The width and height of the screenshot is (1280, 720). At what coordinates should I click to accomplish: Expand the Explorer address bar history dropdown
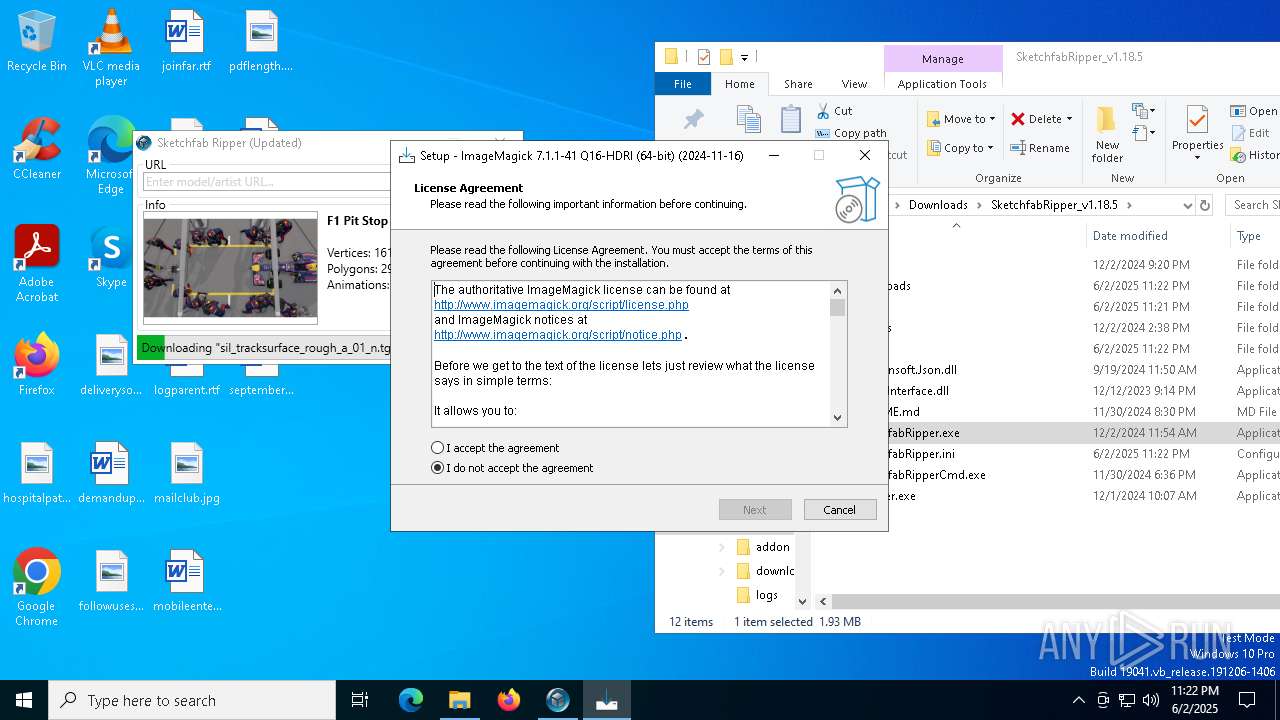1187,205
